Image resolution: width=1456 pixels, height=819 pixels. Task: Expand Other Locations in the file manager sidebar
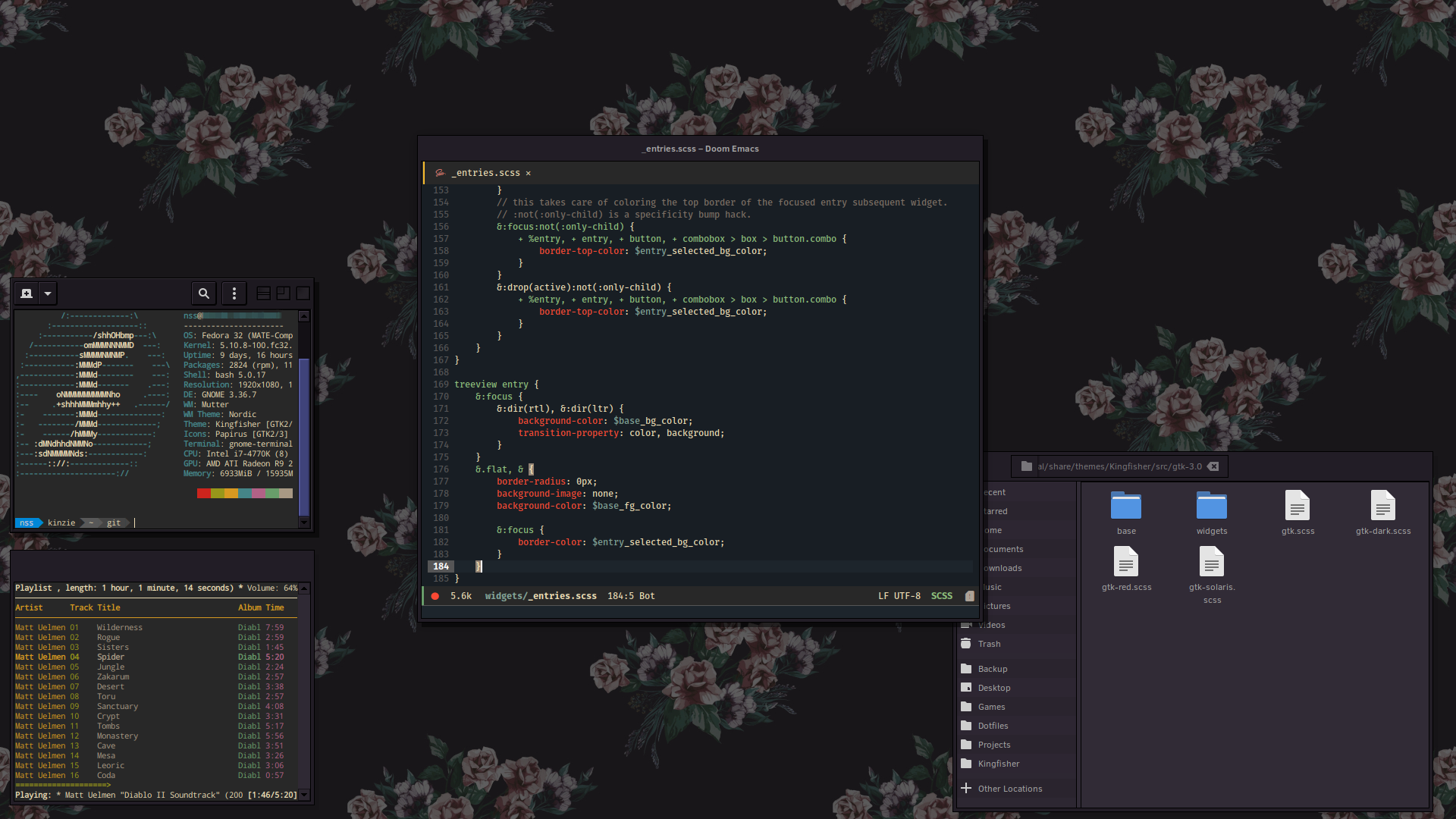click(x=1011, y=788)
